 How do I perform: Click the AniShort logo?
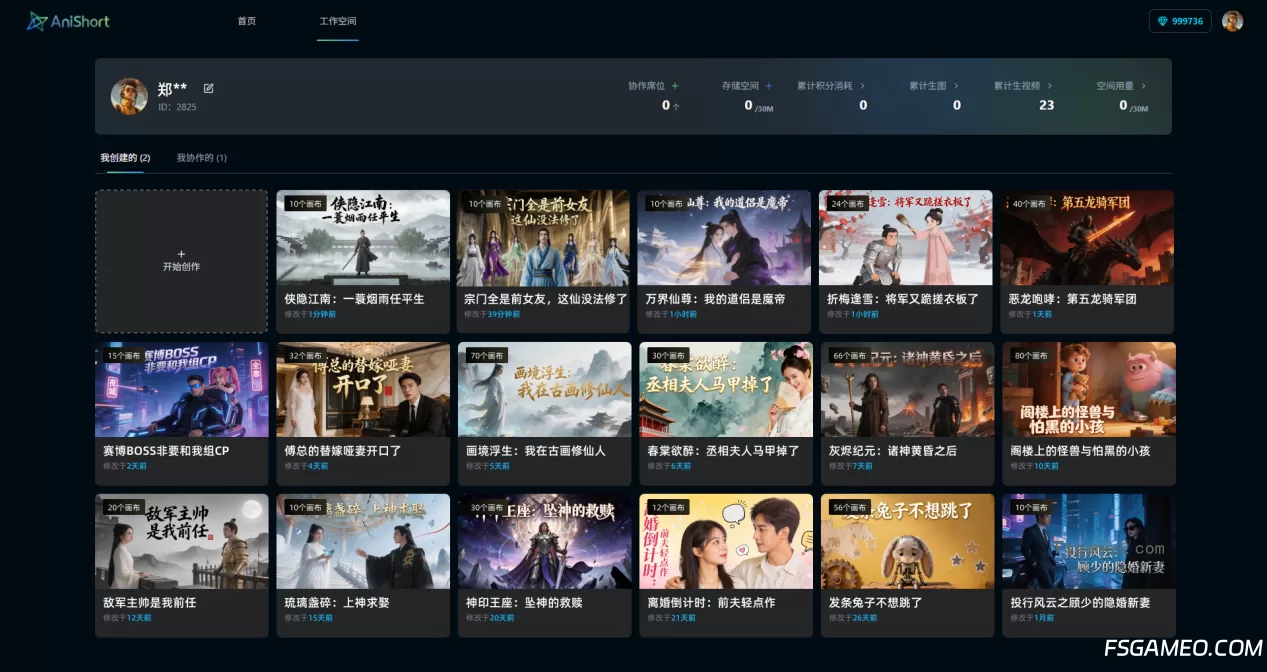pos(68,21)
